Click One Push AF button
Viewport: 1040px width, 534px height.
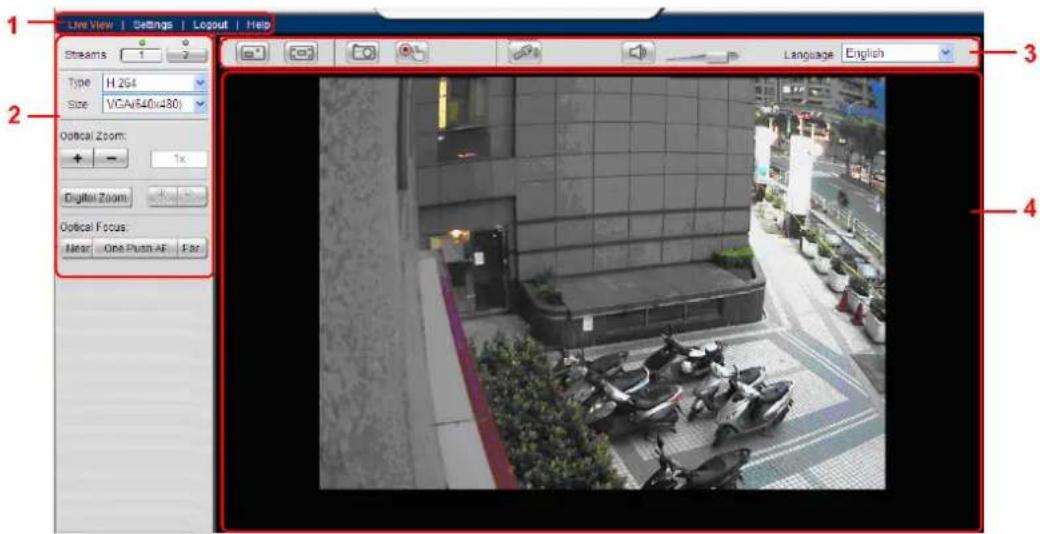[x=135, y=249]
